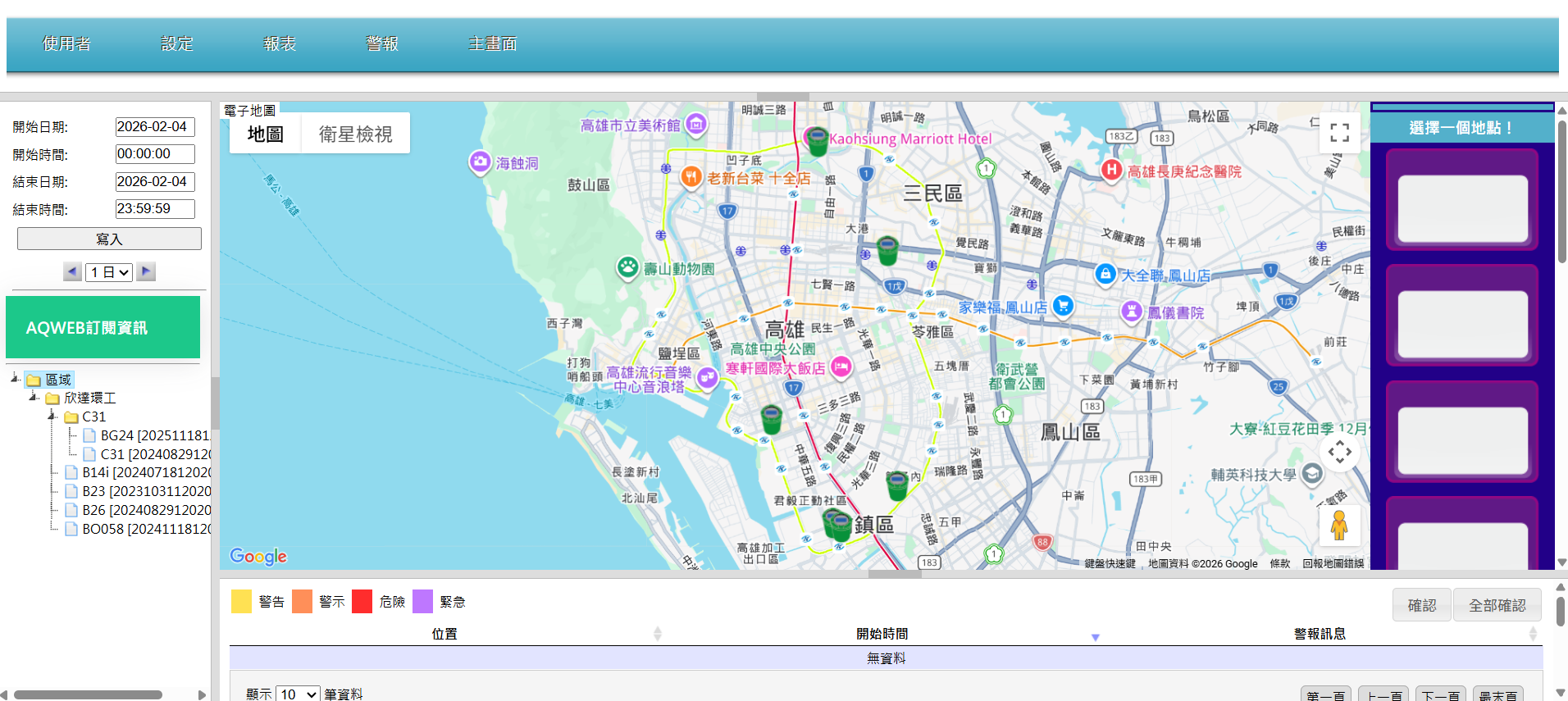
Task: Click the 確認 button
Action: pyautogui.click(x=1422, y=605)
